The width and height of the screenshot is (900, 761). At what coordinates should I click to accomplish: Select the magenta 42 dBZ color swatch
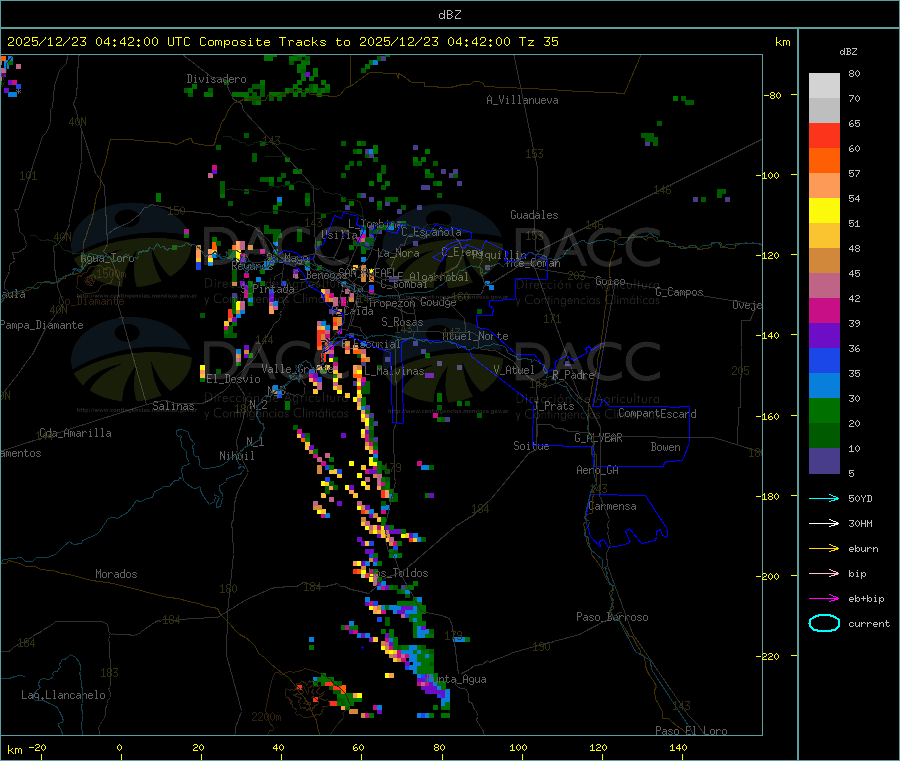coord(824,310)
